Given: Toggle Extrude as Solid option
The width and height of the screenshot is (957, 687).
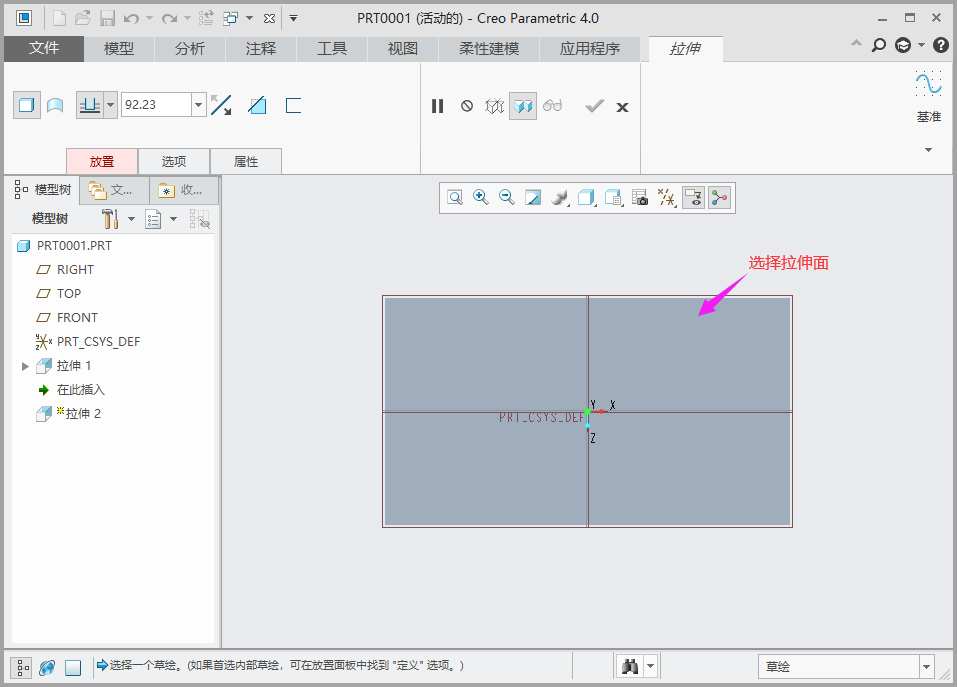Looking at the screenshot, I should click(27, 105).
